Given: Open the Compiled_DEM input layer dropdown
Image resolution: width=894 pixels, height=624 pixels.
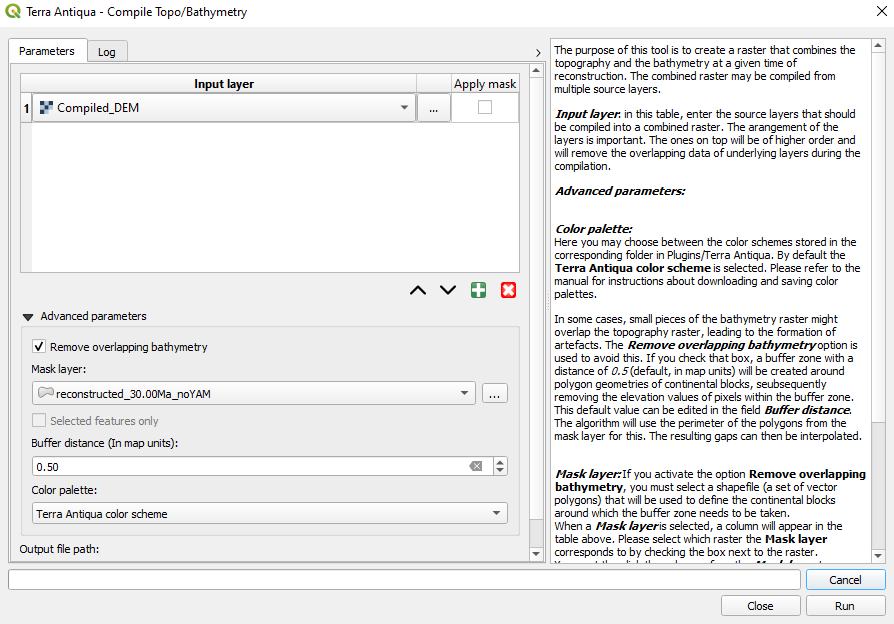Looking at the screenshot, I should pos(404,108).
